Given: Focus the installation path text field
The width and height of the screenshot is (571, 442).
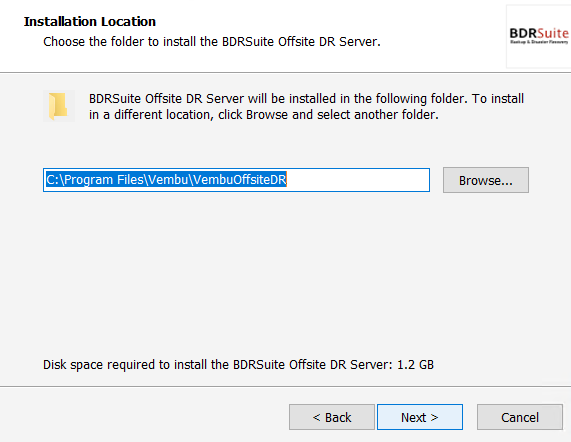Looking at the screenshot, I should point(236,180).
